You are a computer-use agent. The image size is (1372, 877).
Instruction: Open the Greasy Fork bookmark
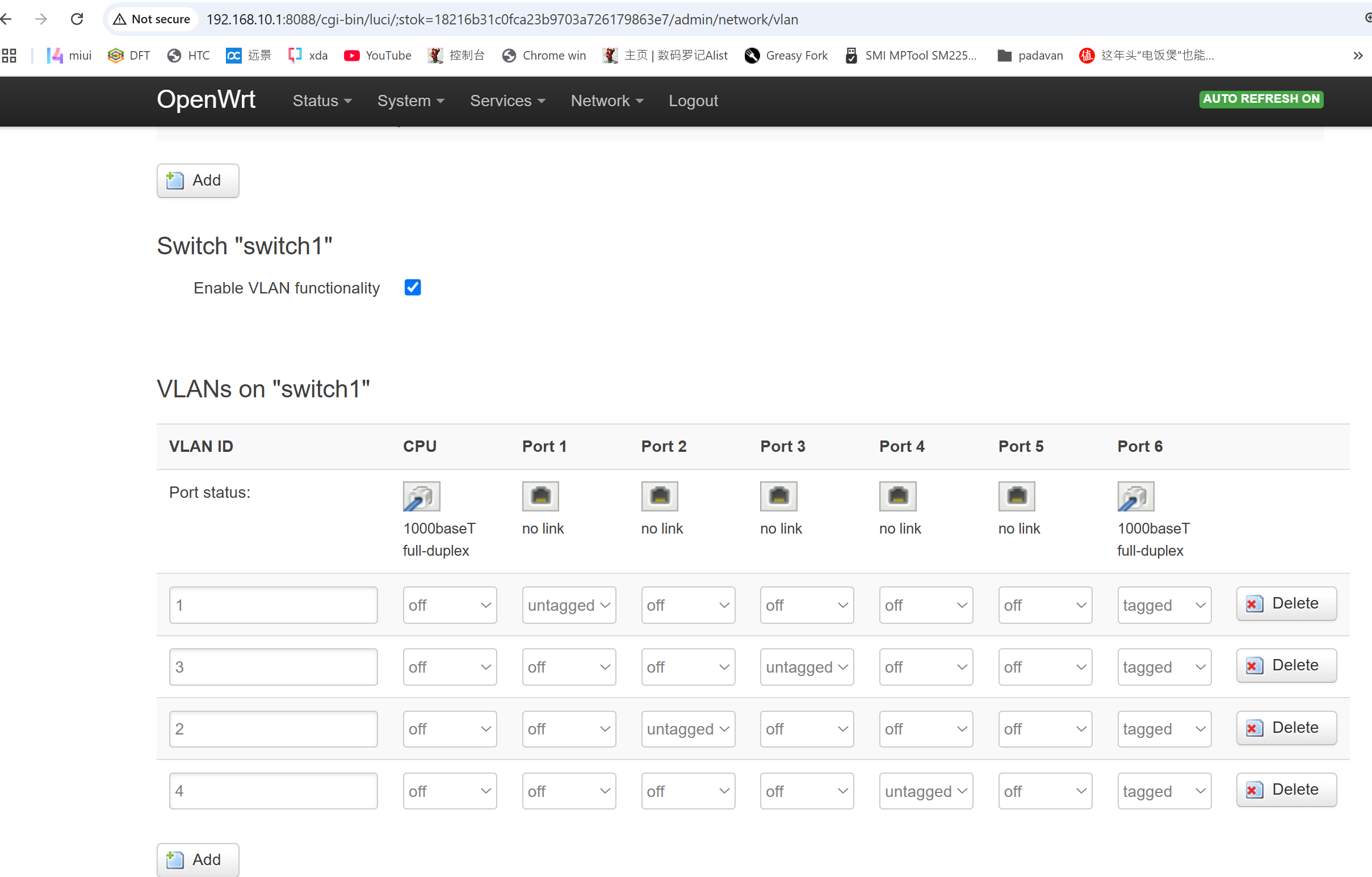786,55
